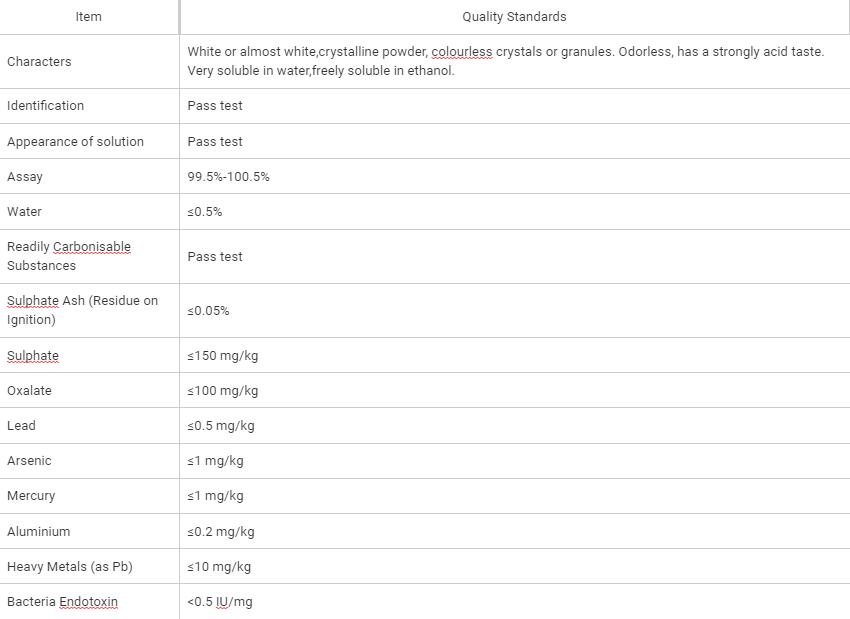850x619 pixels.
Task: Select the "Identification" cell
Action: [45, 106]
